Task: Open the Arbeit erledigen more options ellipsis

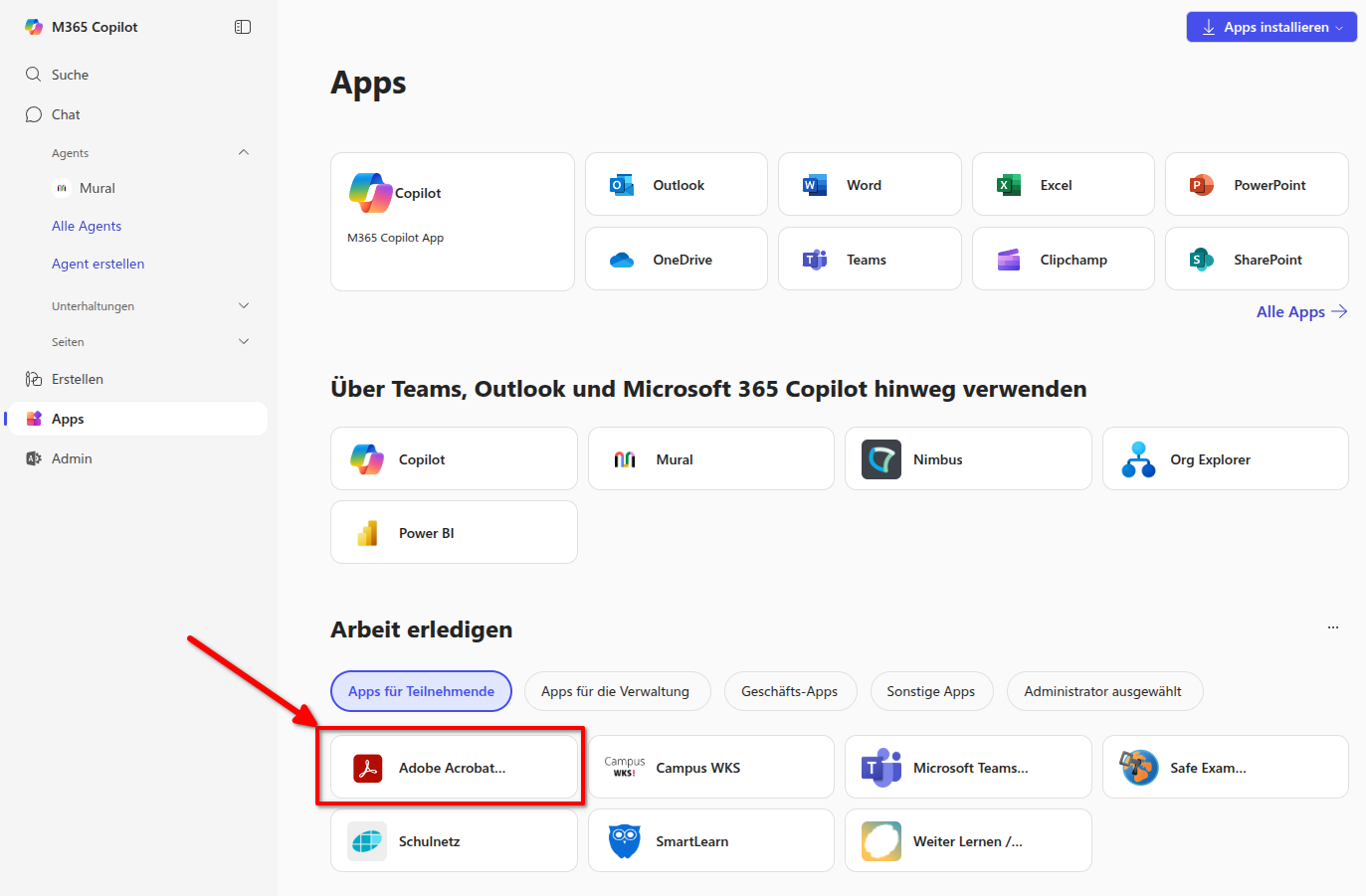Action: pos(1333,627)
